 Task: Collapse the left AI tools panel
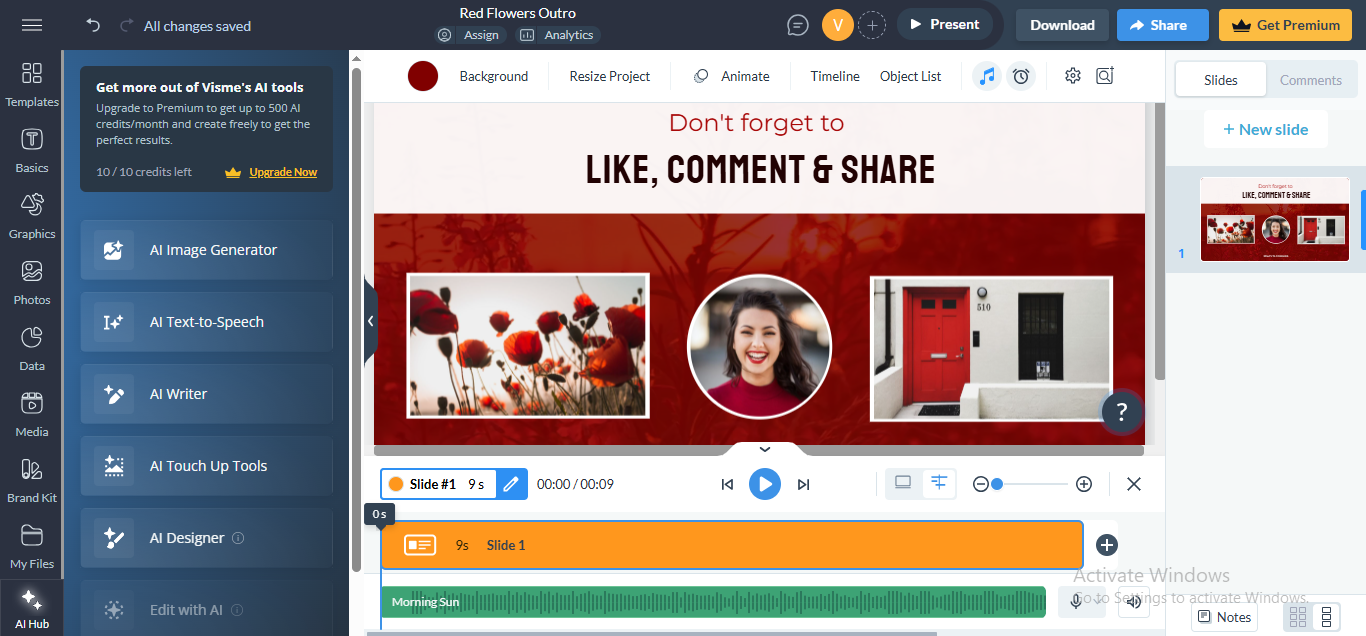click(x=370, y=321)
